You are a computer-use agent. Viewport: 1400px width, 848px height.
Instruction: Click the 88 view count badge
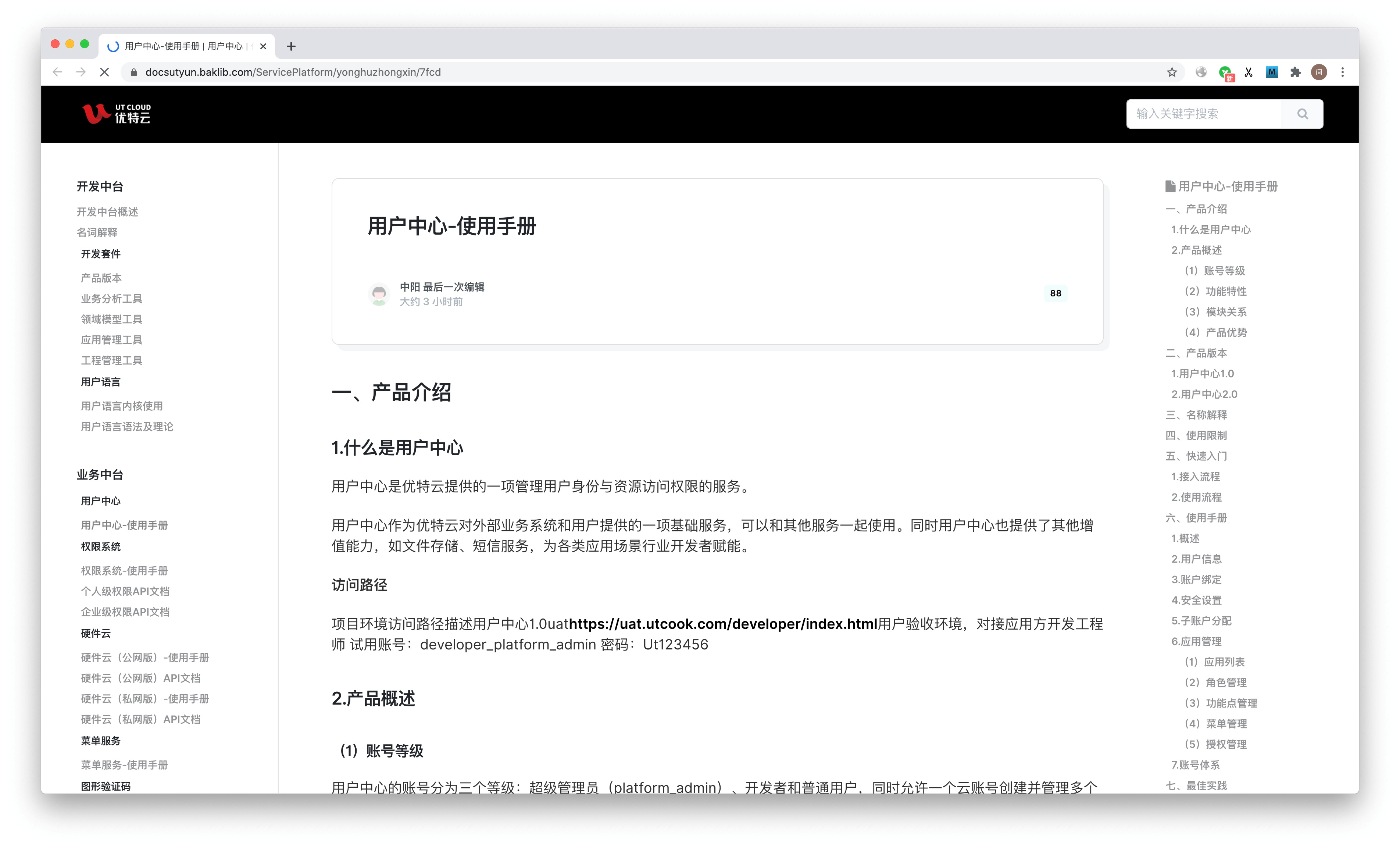click(1055, 293)
